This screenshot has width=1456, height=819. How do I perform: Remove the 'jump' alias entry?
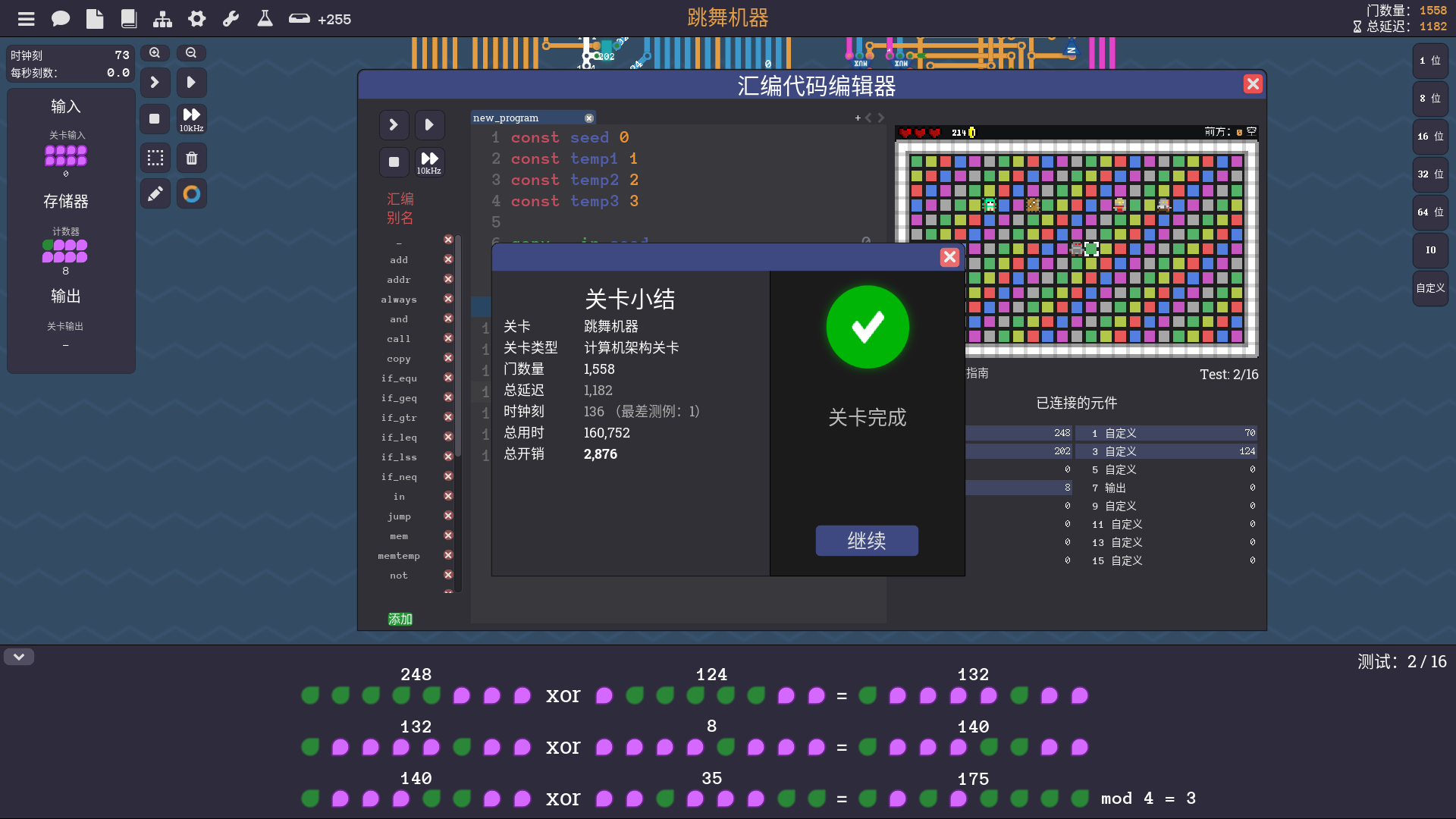tap(448, 516)
